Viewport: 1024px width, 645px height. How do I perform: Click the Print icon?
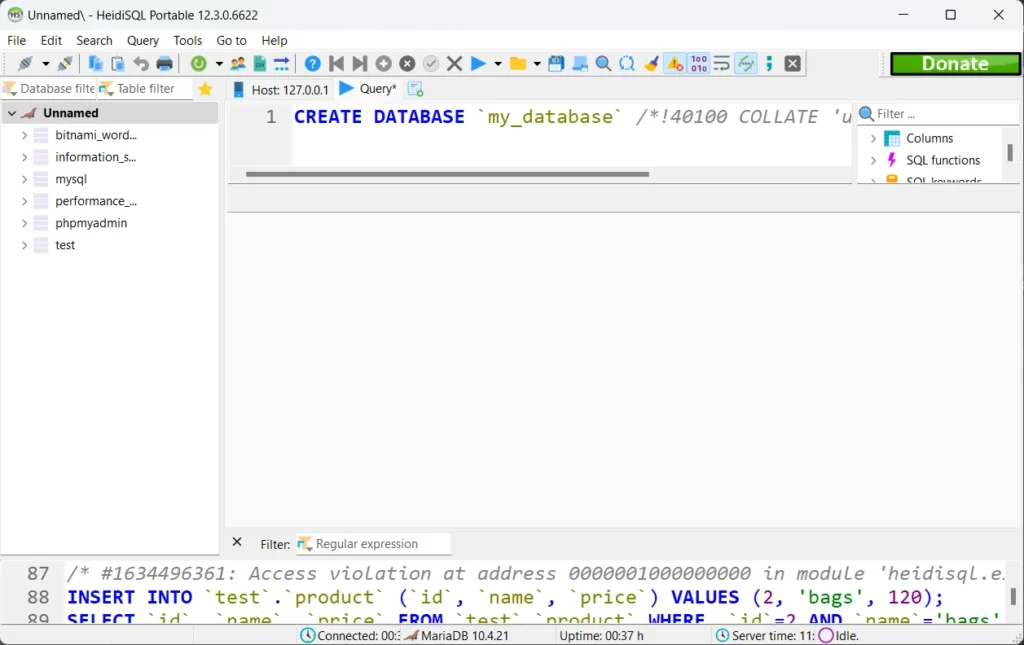coord(165,63)
